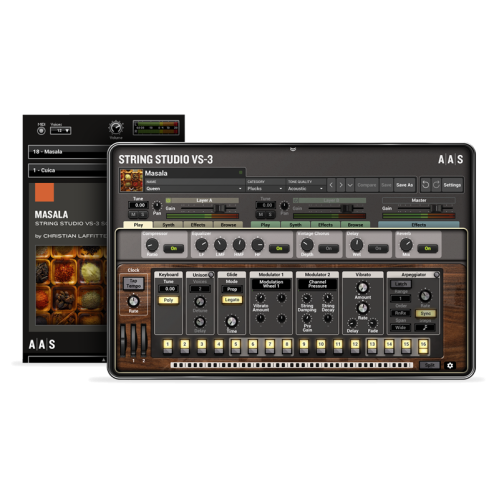Screen dimensions: 499x500
Task: Open the Settings button
Action: [452, 185]
